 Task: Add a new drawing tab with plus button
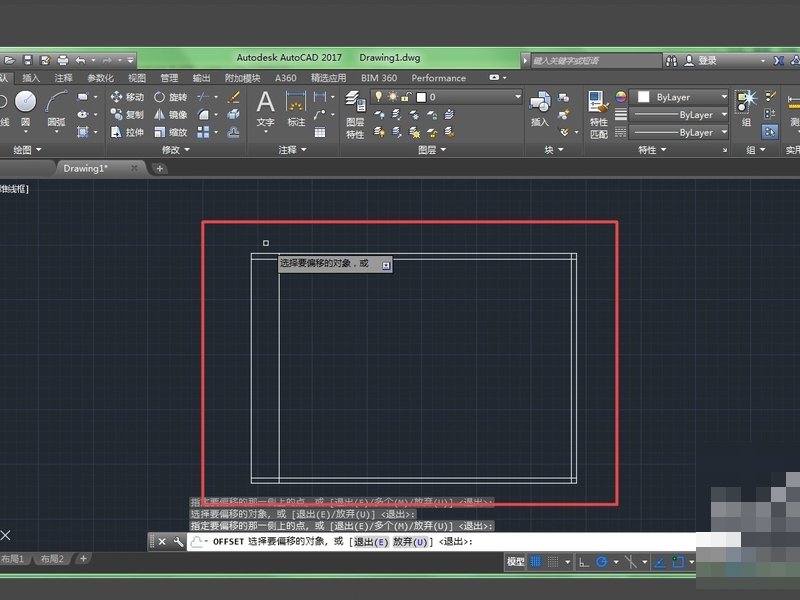[159, 168]
